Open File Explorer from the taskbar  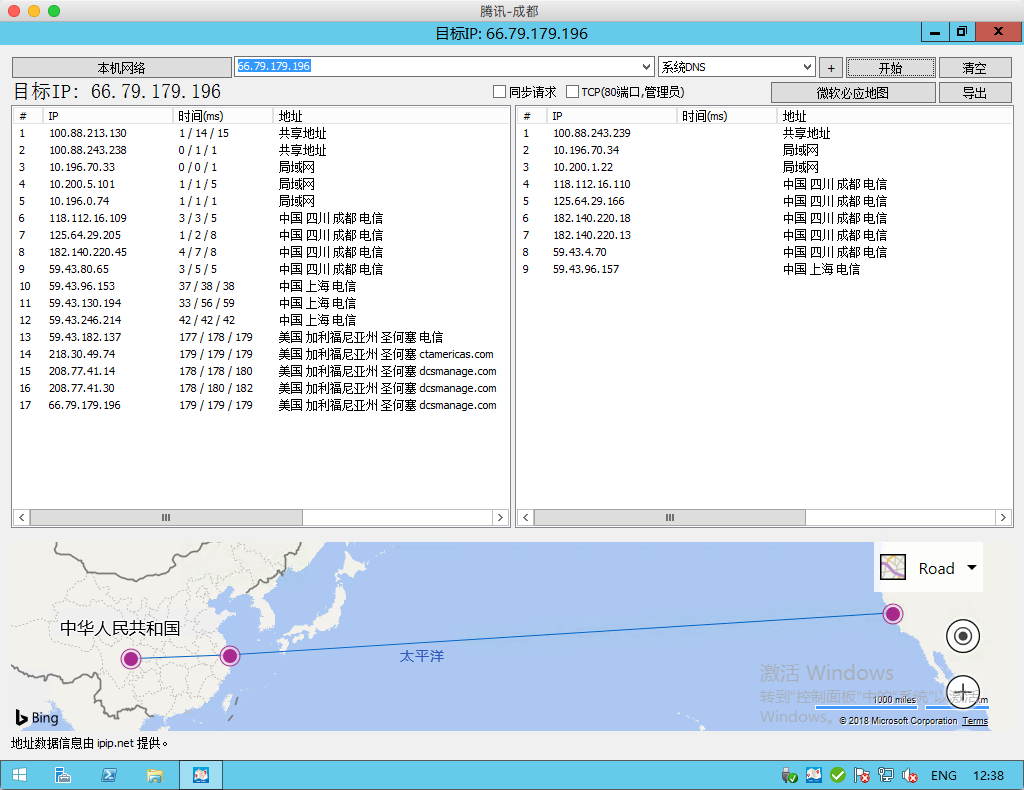click(155, 775)
